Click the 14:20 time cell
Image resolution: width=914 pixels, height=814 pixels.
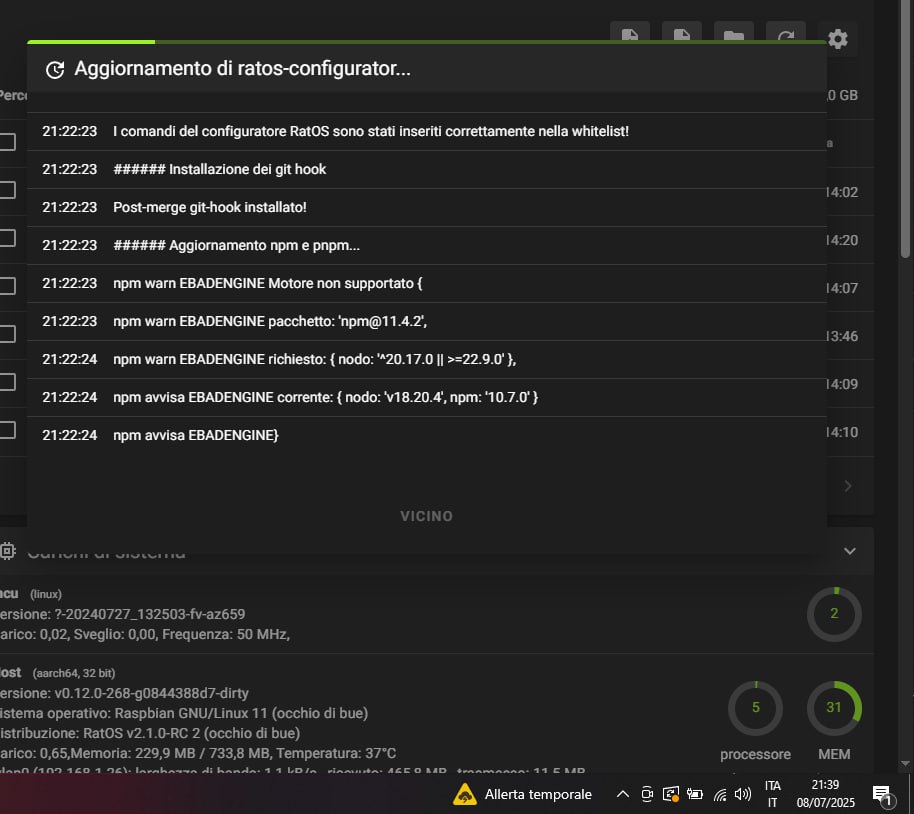pos(842,240)
